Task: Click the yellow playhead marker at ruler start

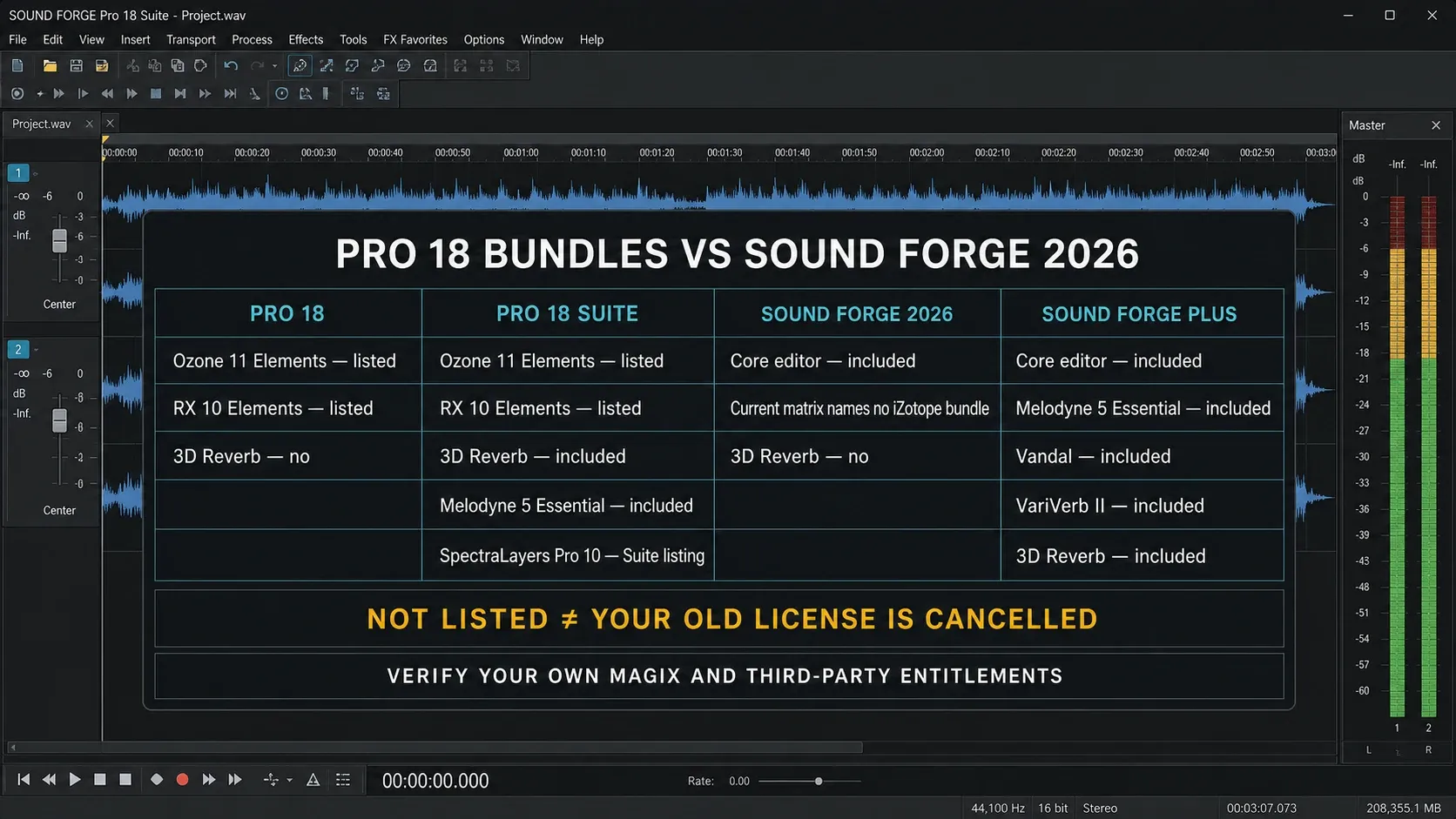Action: tap(105, 139)
